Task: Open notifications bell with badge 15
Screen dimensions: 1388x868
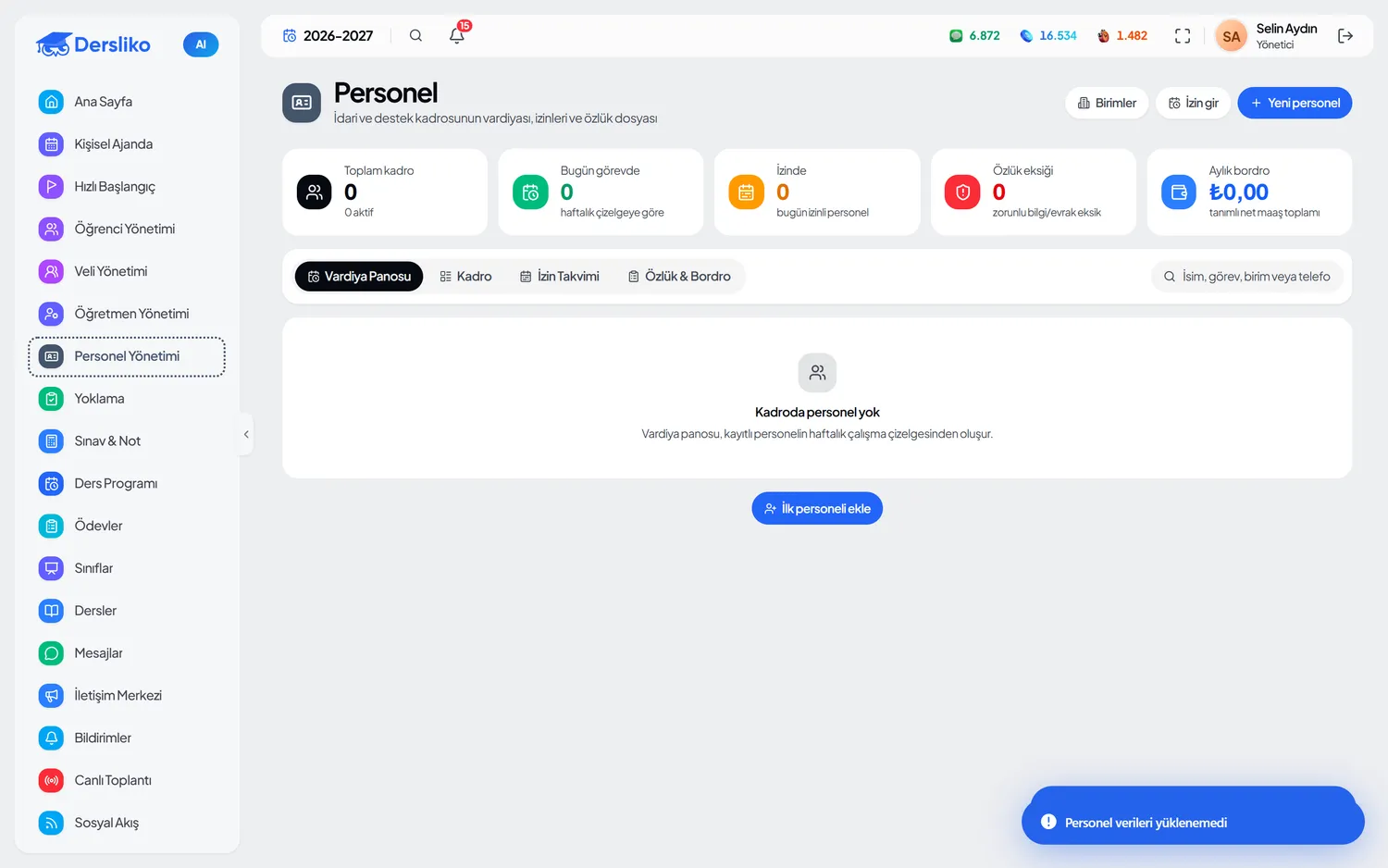Action: (457, 35)
